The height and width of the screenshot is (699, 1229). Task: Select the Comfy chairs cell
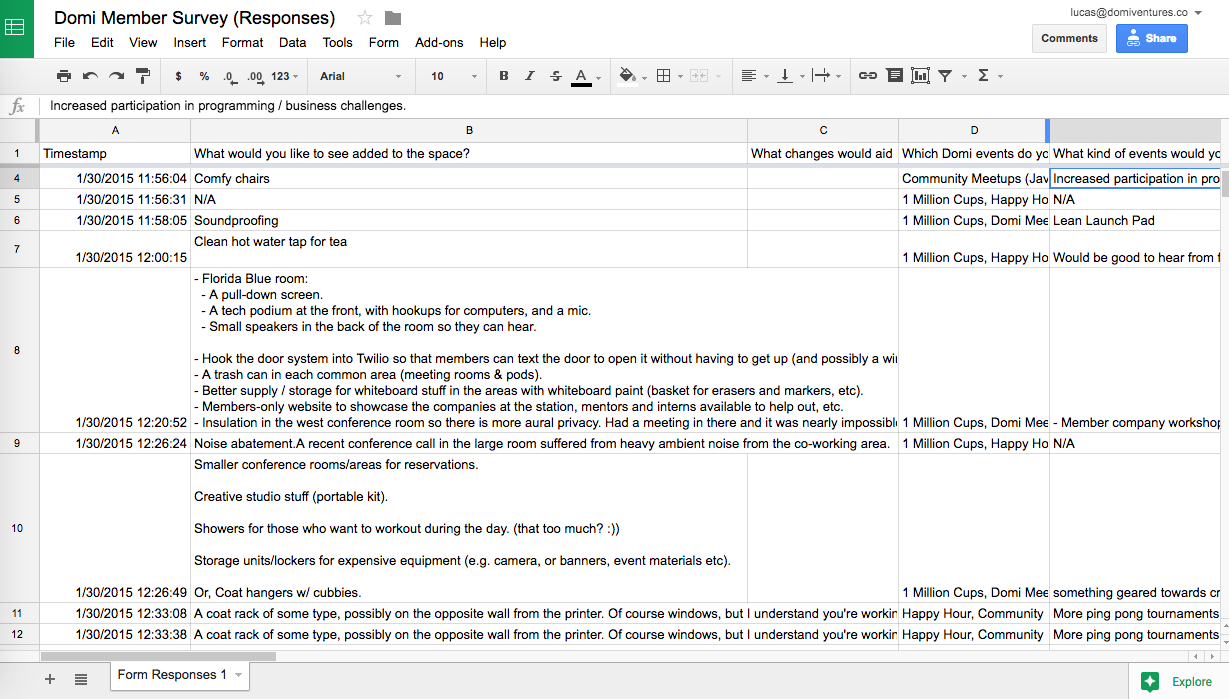469,178
